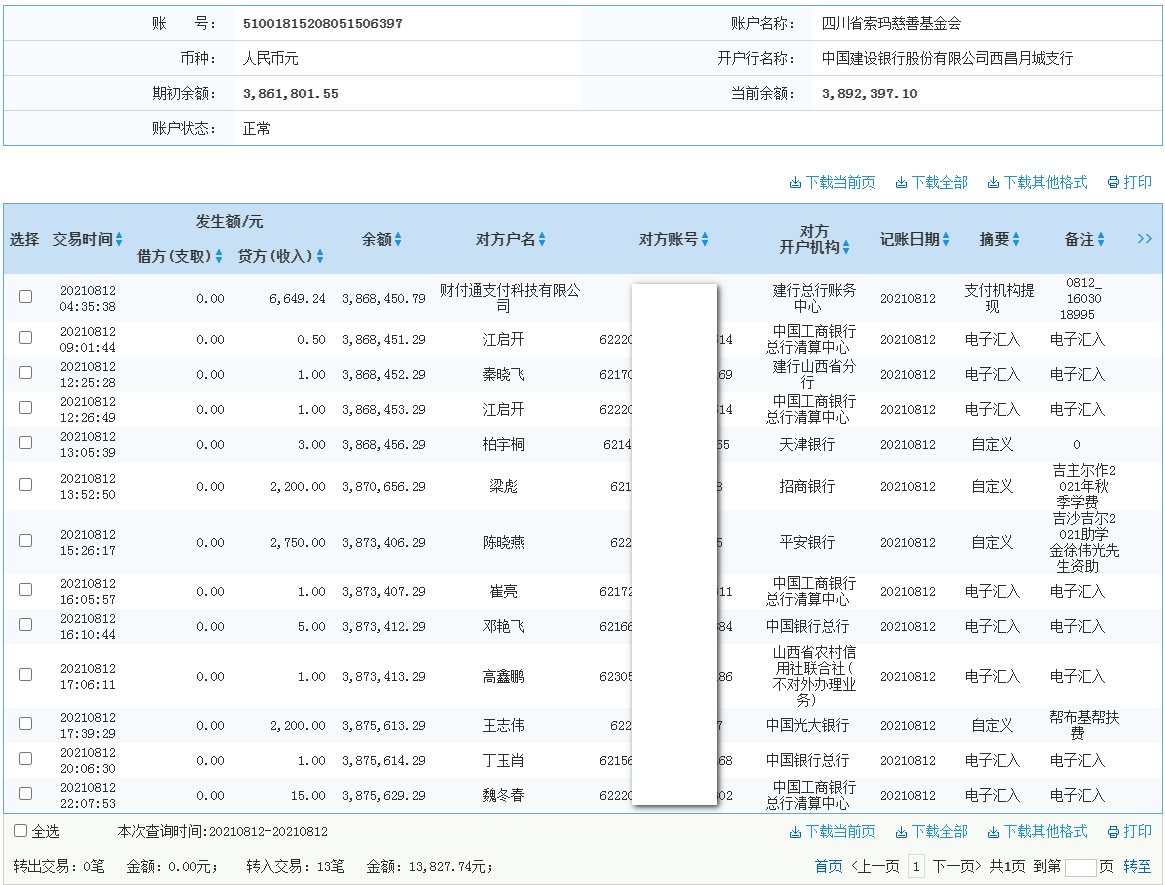Click the >> show-more-columns icon
Image resolution: width=1165 pixels, height=885 pixels.
point(1145,239)
